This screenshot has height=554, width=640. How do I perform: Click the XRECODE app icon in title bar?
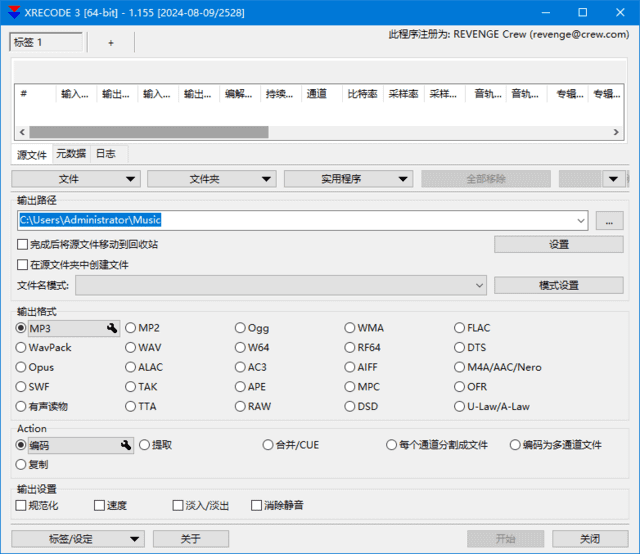(13, 13)
